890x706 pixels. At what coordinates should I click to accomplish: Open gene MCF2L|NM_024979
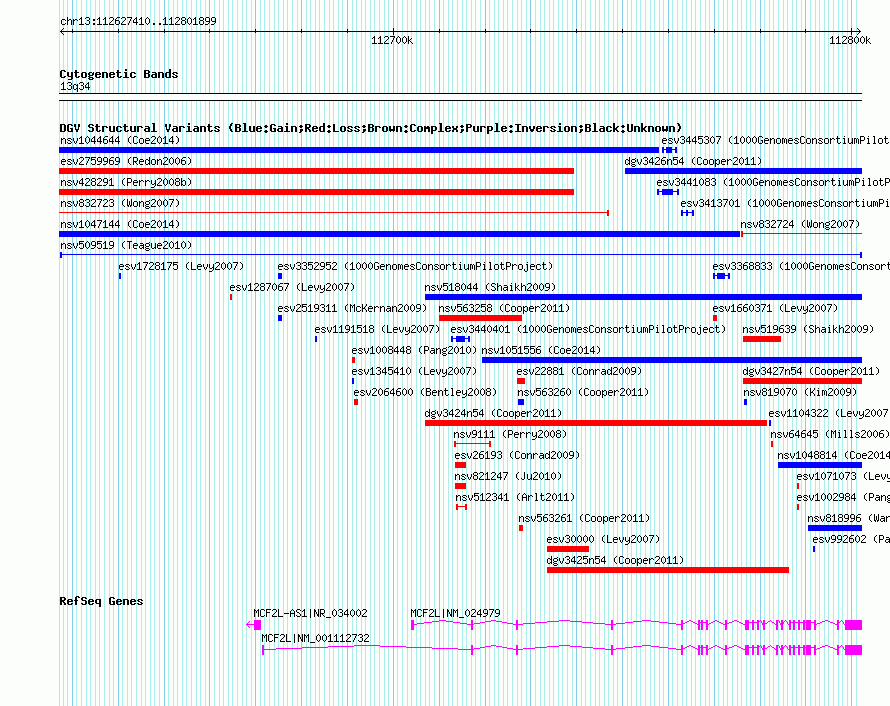click(455, 613)
